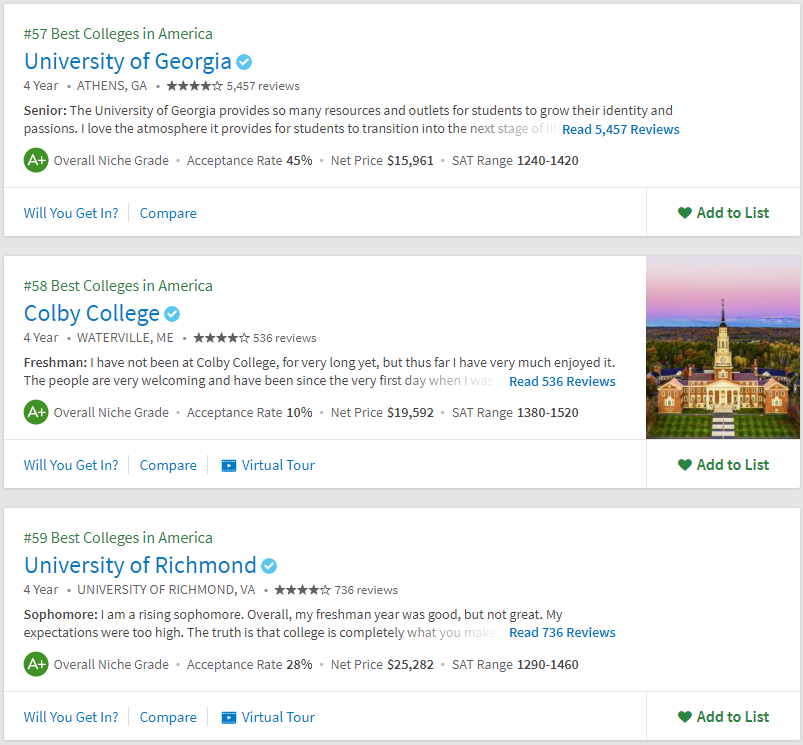Add University of Richmond to list
The width and height of the screenshot is (803, 745).
tap(723, 716)
